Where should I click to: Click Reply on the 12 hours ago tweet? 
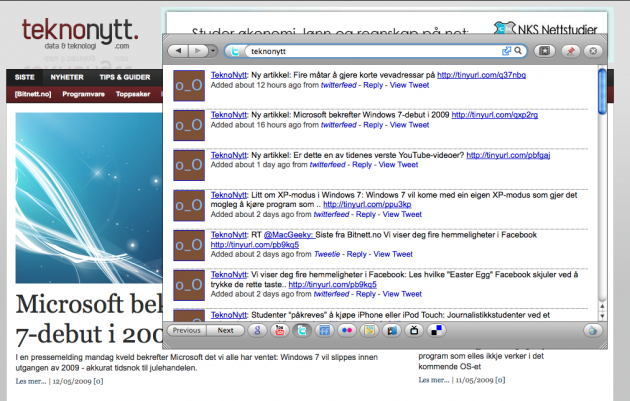pyautogui.click(x=373, y=85)
